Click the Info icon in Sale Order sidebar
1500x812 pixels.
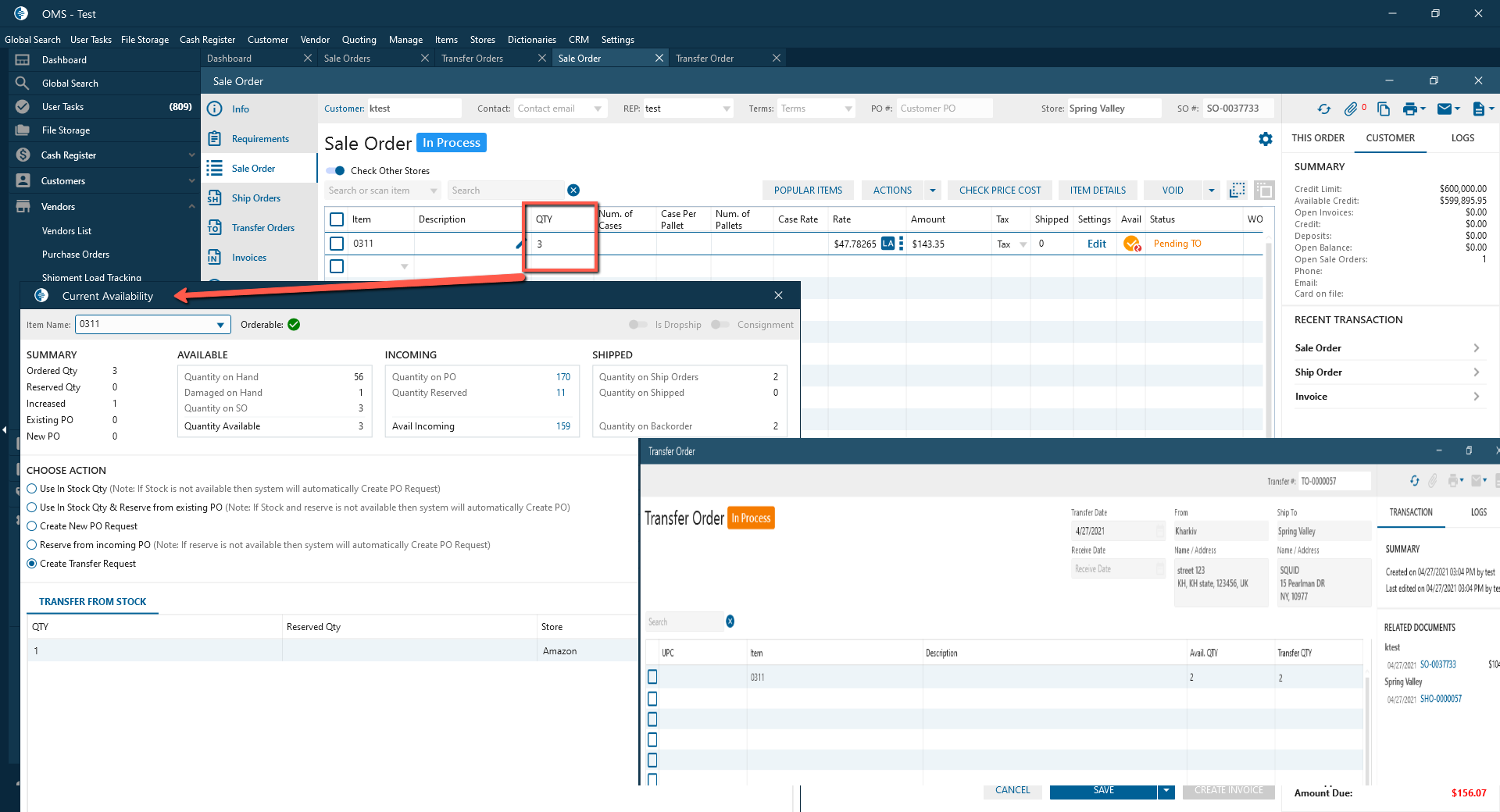click(215, 109)
